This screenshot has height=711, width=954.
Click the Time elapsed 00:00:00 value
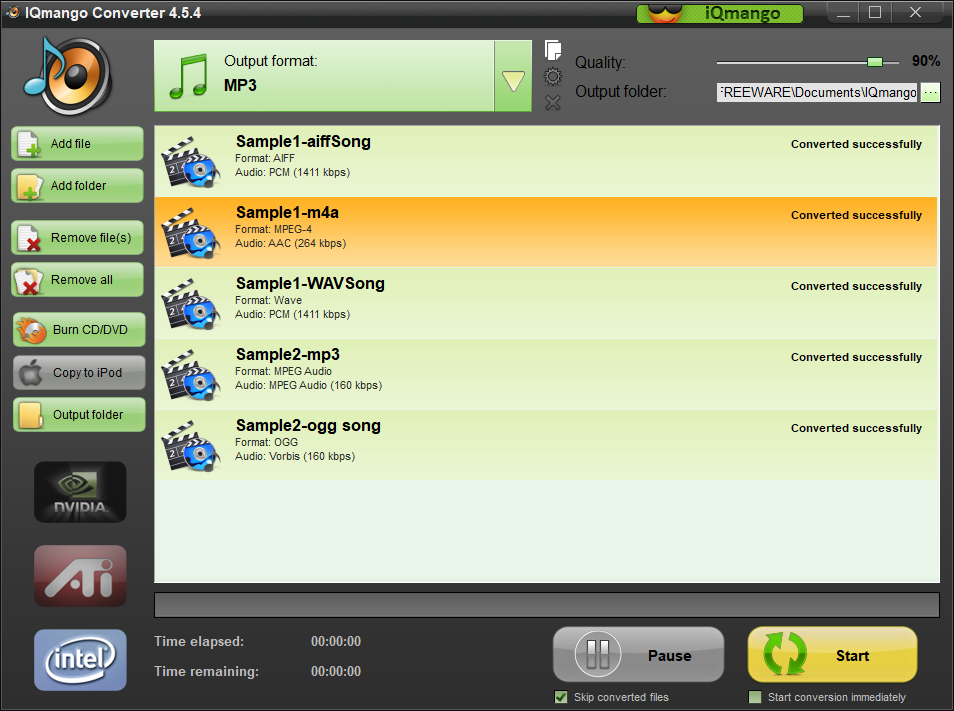pos(336,642)
